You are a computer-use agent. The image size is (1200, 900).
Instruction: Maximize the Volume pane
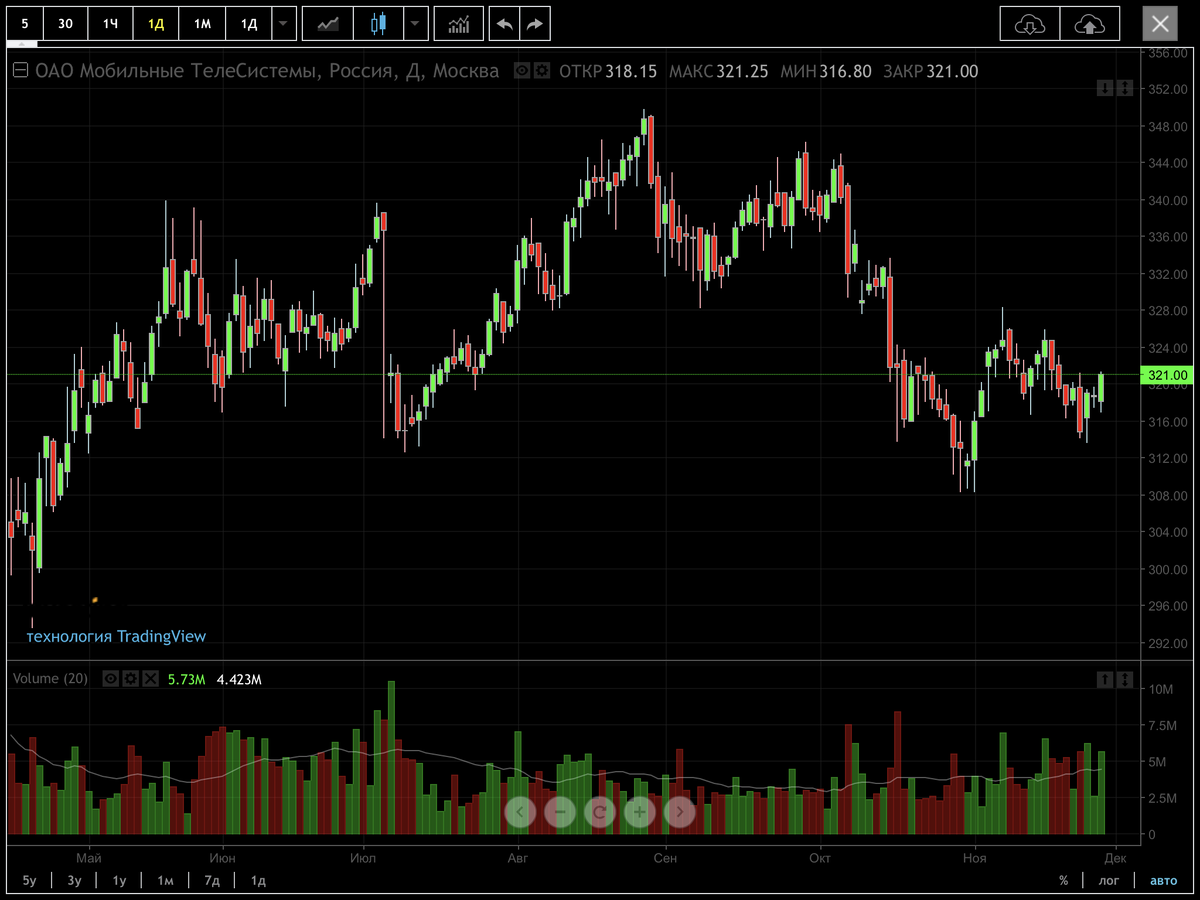(x=1125, y=679)
